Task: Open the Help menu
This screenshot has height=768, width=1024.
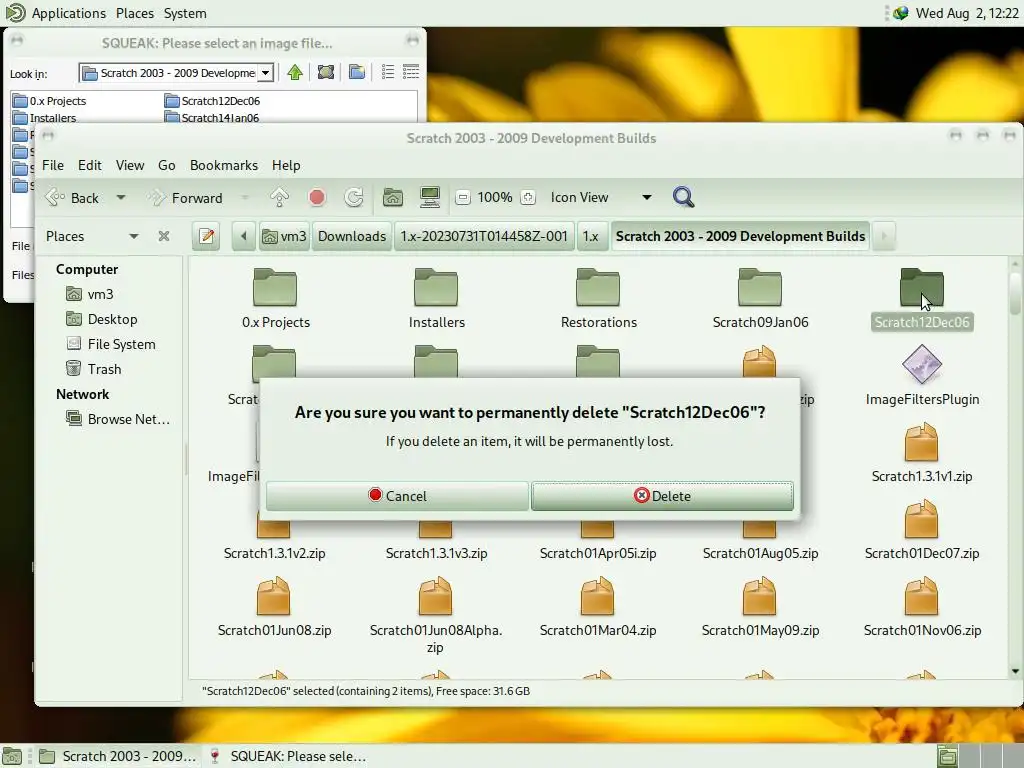Action: point(286,165)
